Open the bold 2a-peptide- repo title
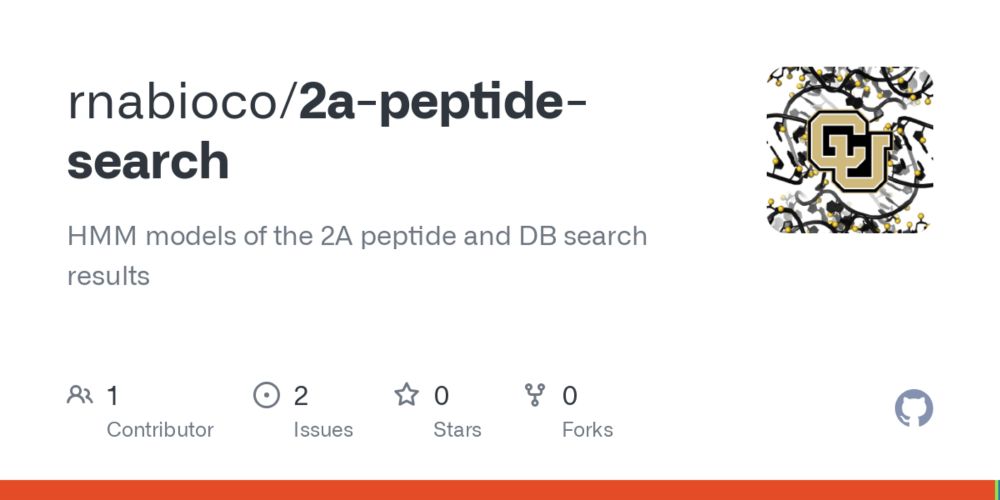This screenshot has height=500, width=1000. [442, 105]
